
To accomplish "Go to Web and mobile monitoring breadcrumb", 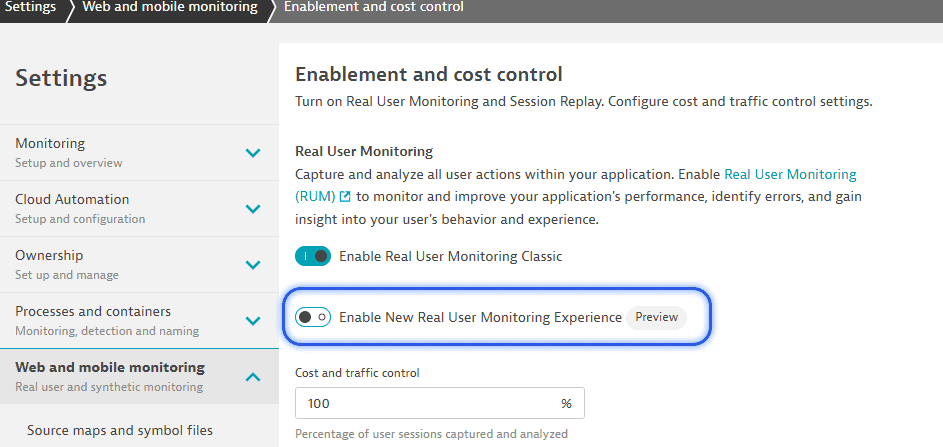I will (x=170, y=7).
